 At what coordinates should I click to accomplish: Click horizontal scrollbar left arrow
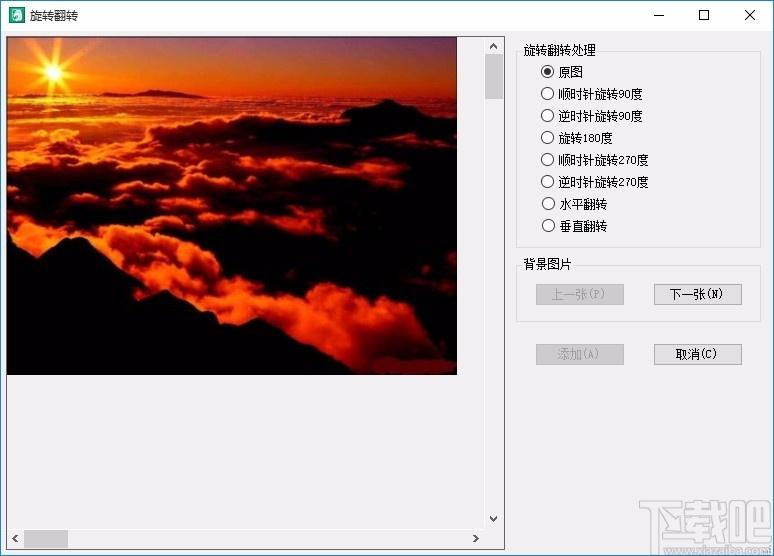15,539
